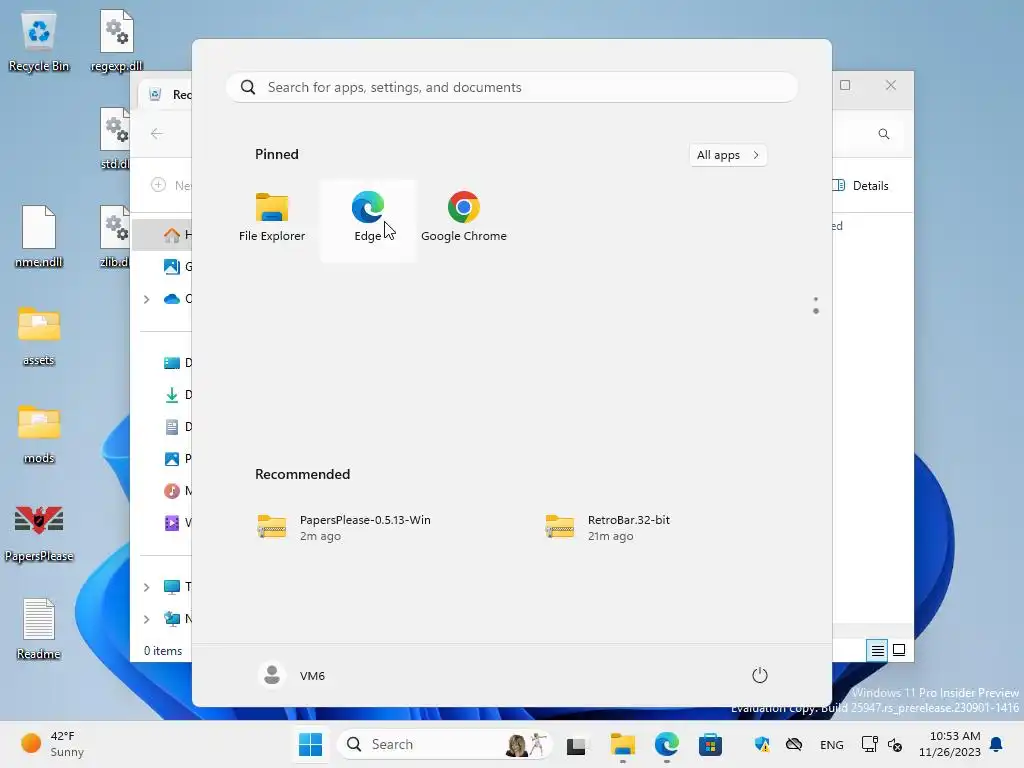Screen dimensions: 1024x768
Task: Open clock and calendar flyout
Action: coord(949,744)
